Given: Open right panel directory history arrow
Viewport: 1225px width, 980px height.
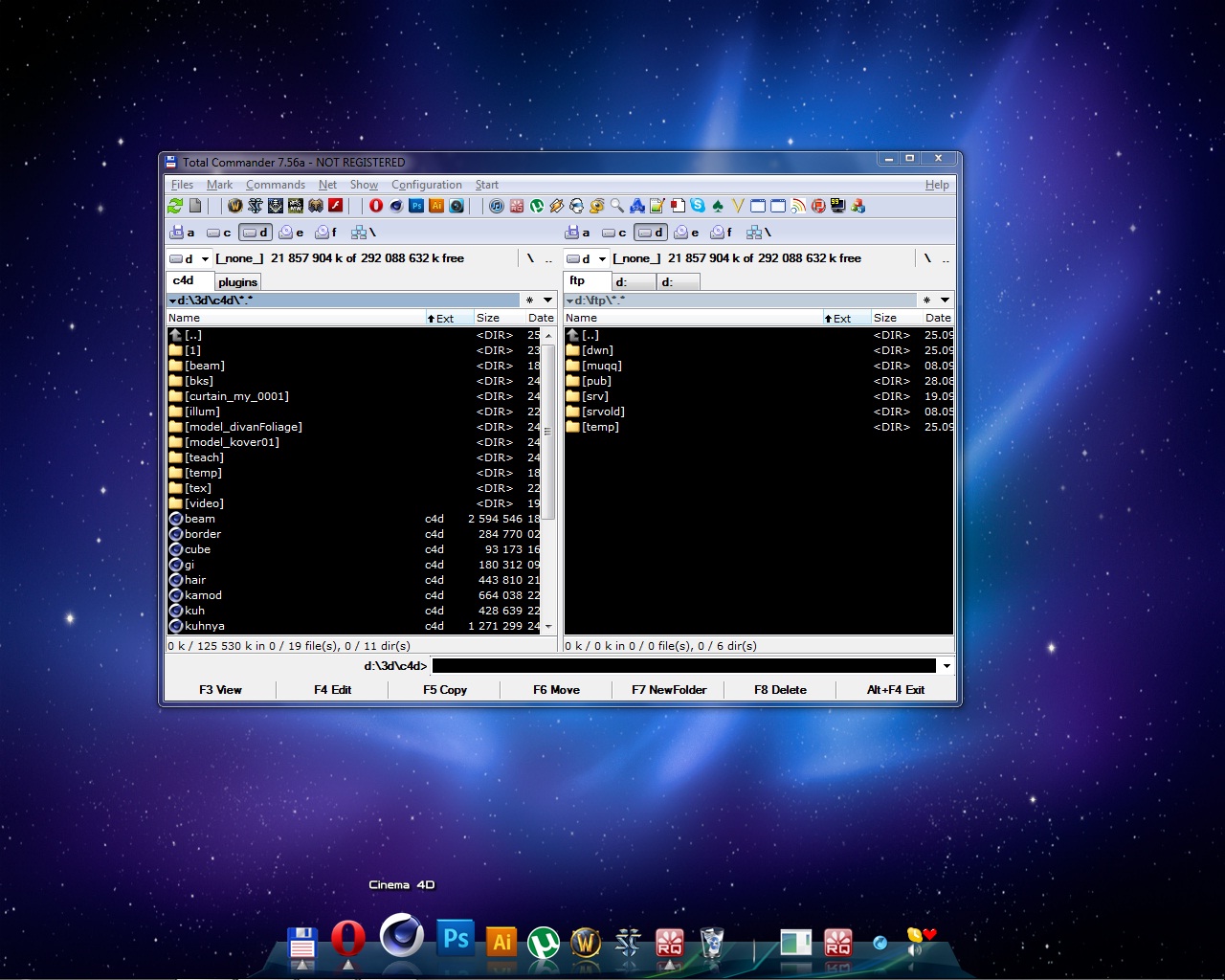Looking at the screenshot, I should (x=945, y=300).
